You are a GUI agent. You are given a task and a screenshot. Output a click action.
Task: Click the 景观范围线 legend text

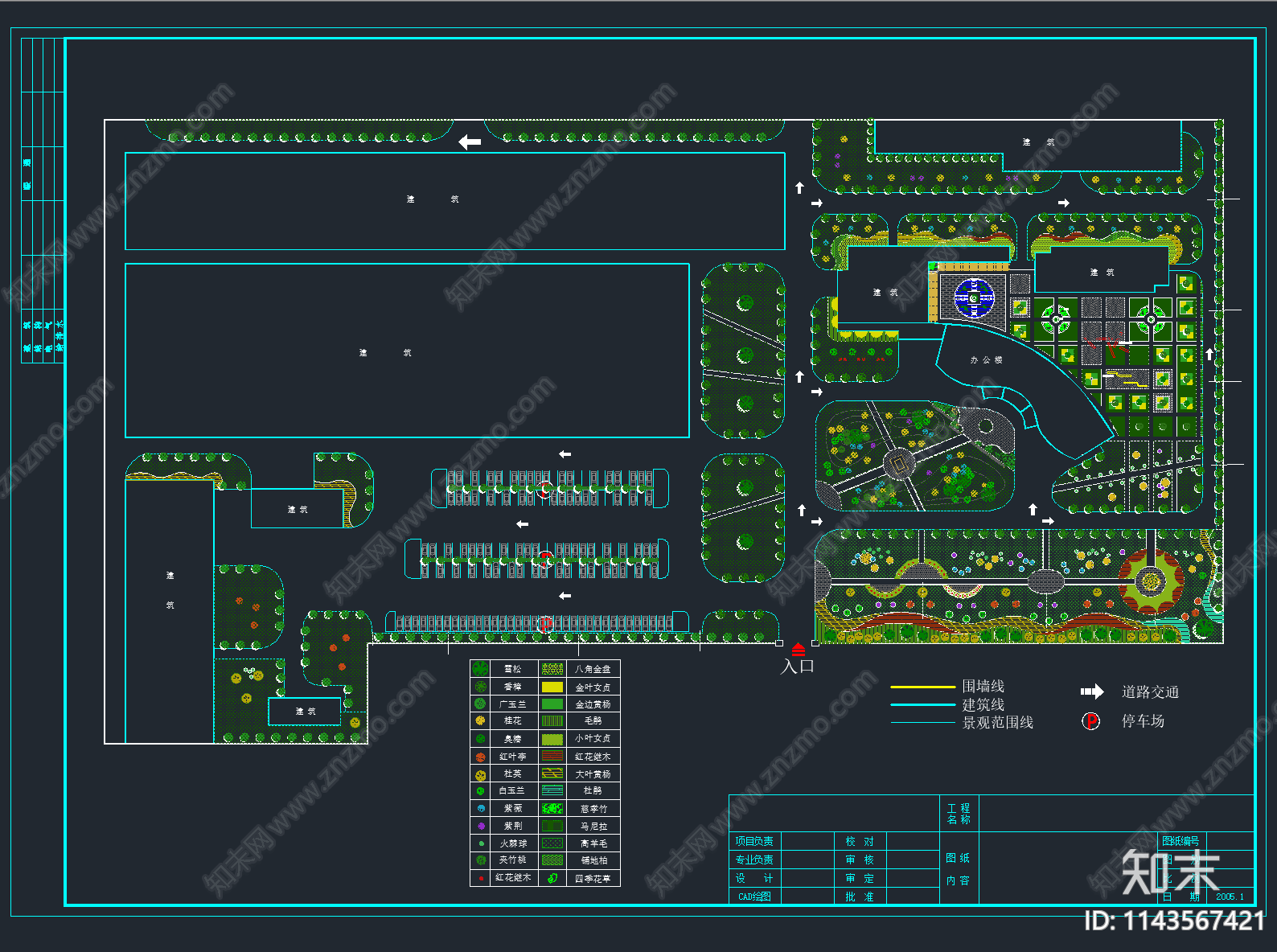[x=998, y=723]
